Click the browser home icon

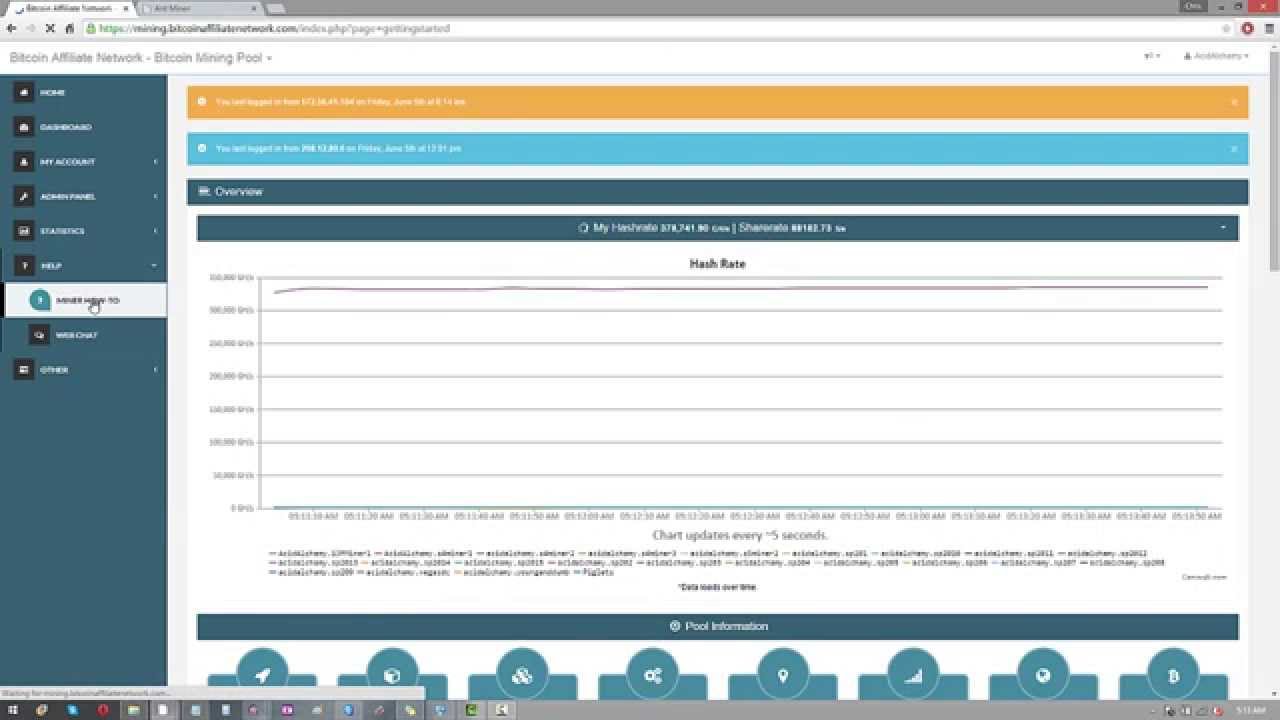tap(69, 28)
